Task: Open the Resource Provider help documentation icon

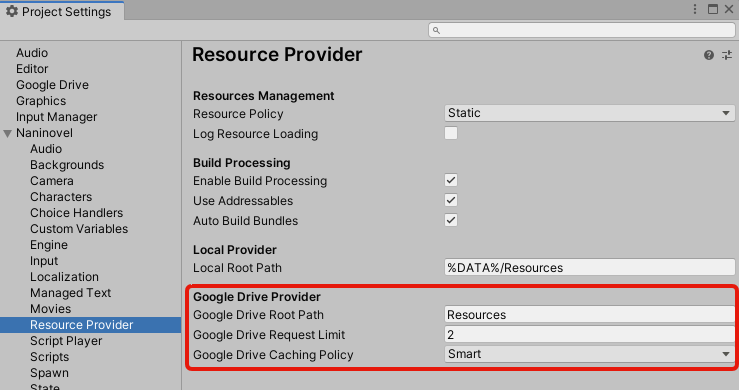Action: click(708, 55)
